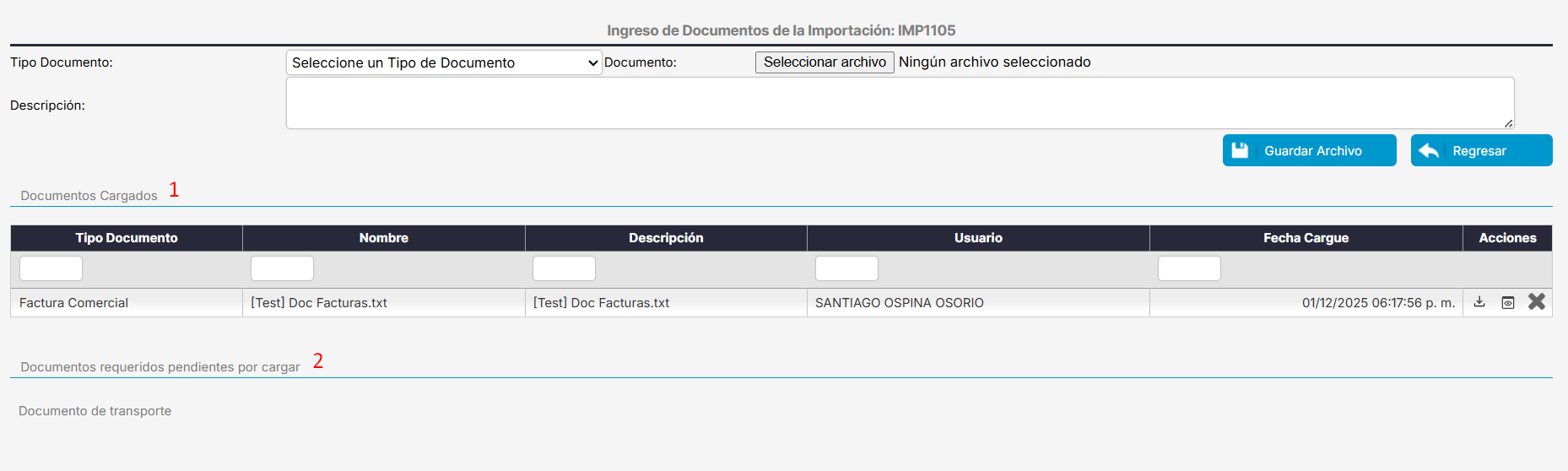The height and width of the screenshot is (471, 1568).
Task: Delete the Factura Comercial row
Action: pos(1537,302)
